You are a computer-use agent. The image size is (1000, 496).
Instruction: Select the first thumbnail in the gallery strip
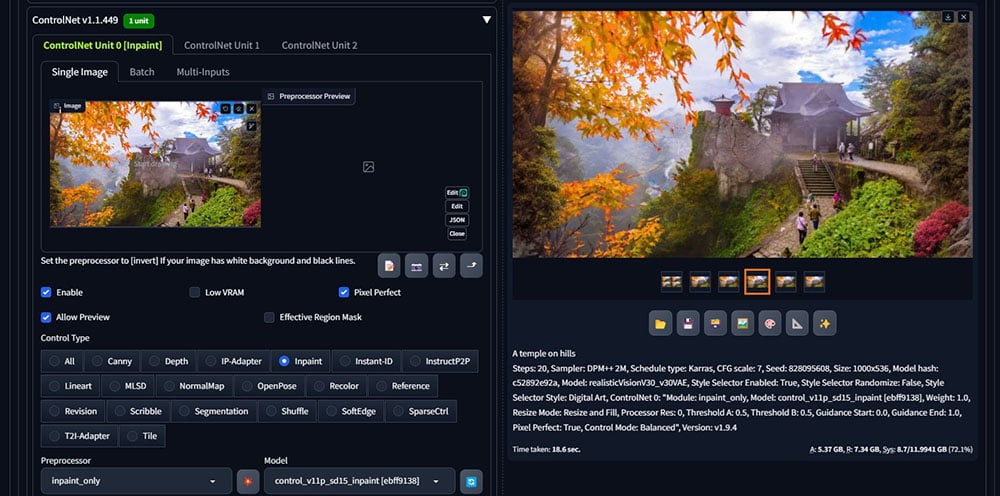672,283
